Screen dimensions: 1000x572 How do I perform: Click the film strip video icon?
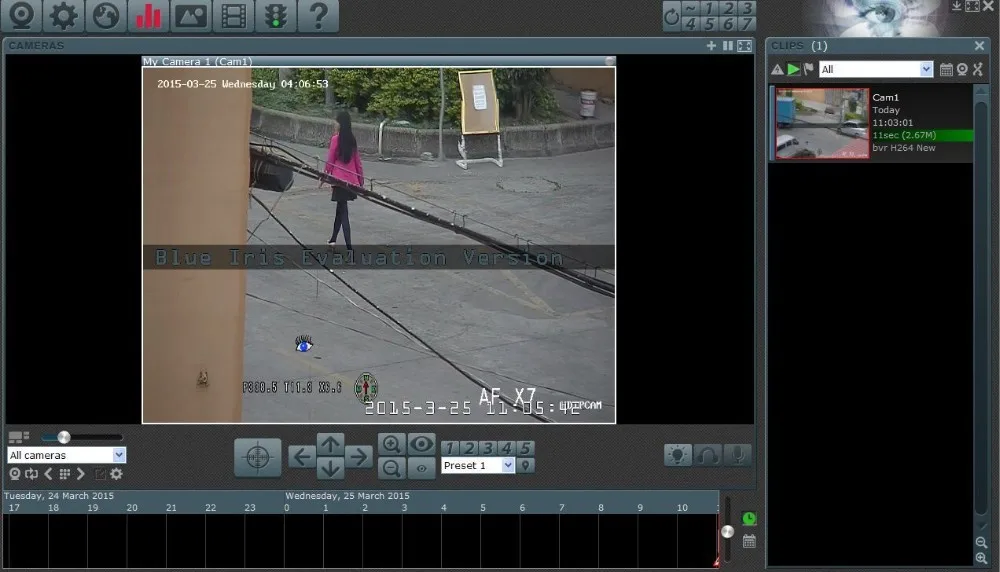point(233,15)
